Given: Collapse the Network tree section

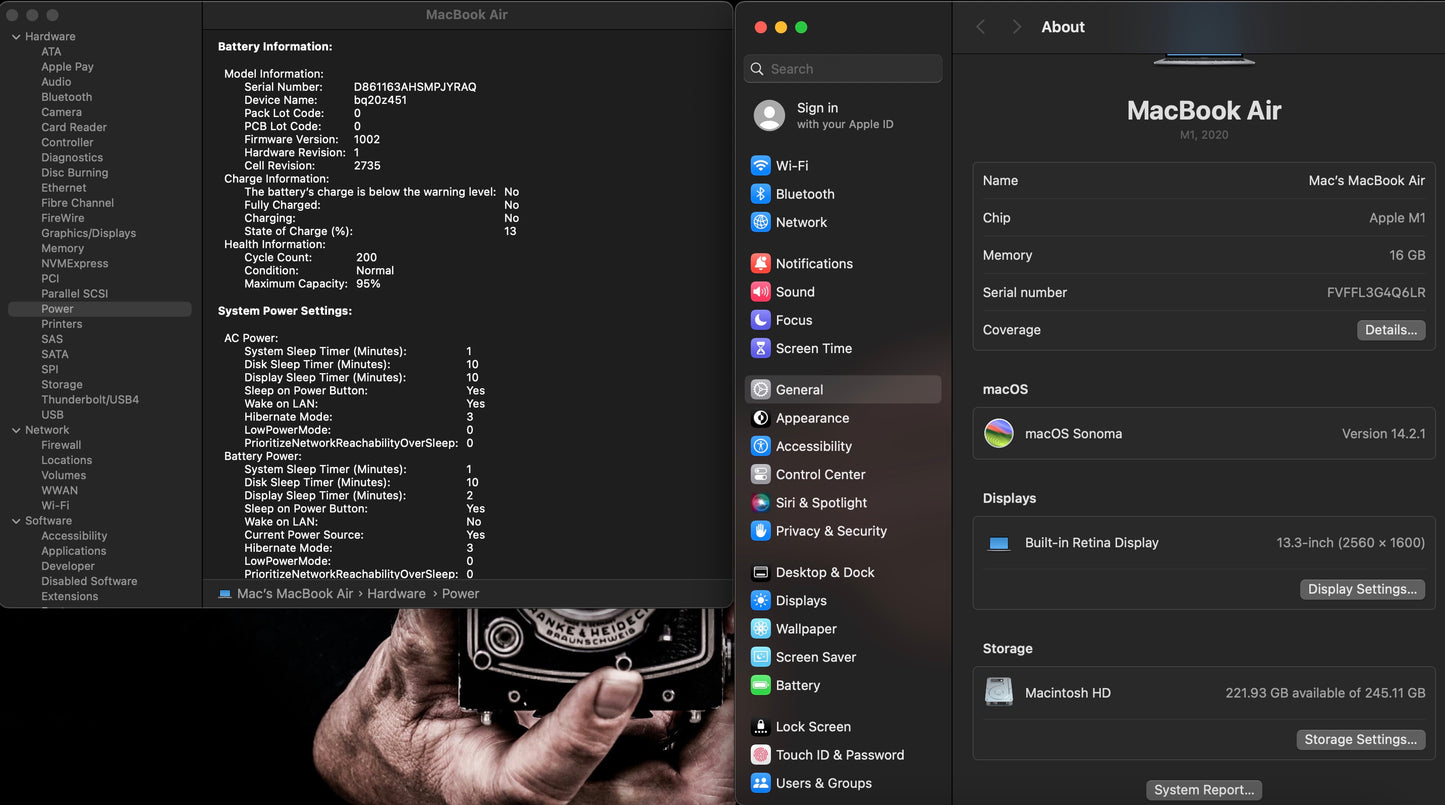Looking at the screenshot, I should tap(16, 430).
